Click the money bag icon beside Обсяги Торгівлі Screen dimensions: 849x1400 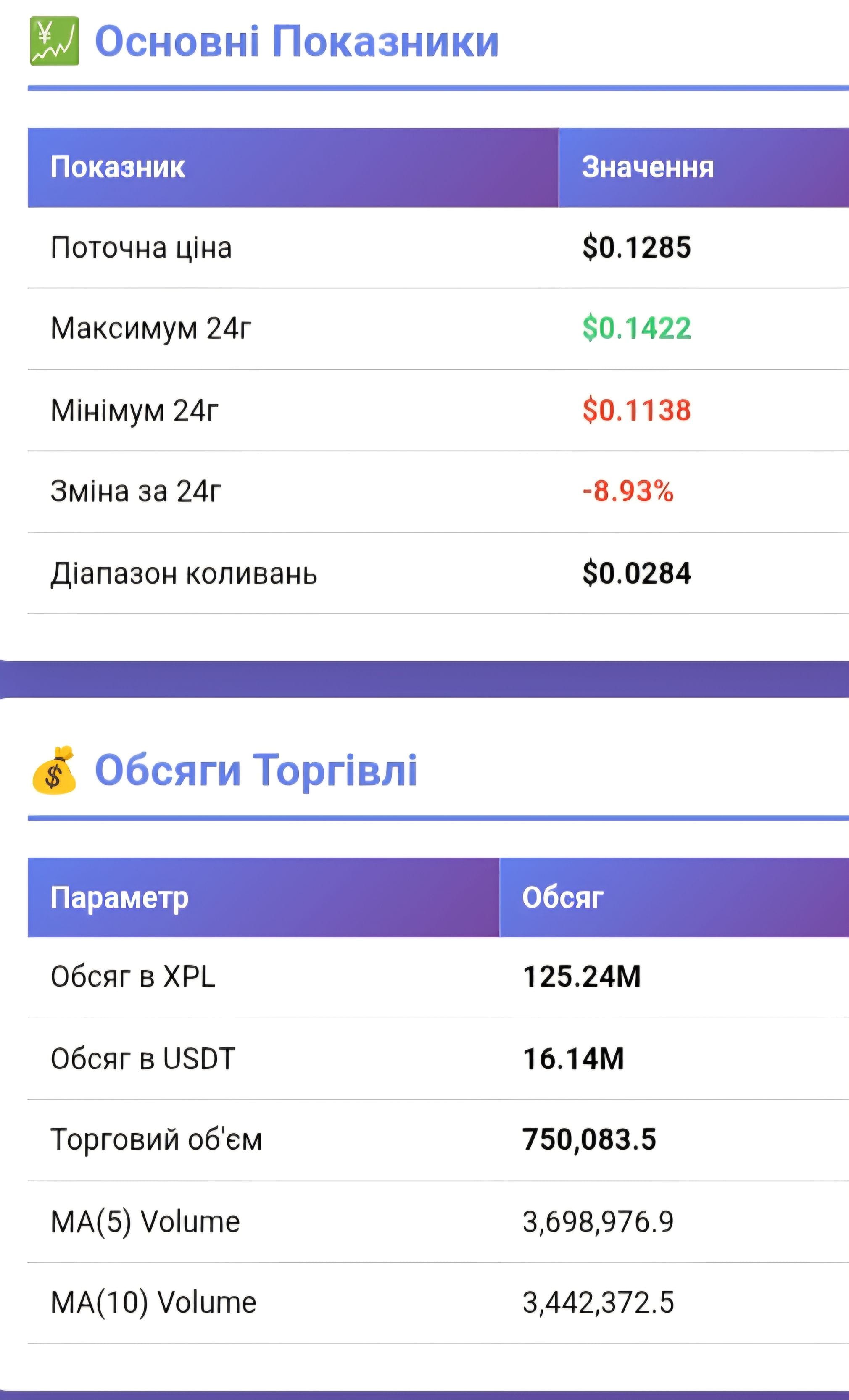tap(54, 770)
